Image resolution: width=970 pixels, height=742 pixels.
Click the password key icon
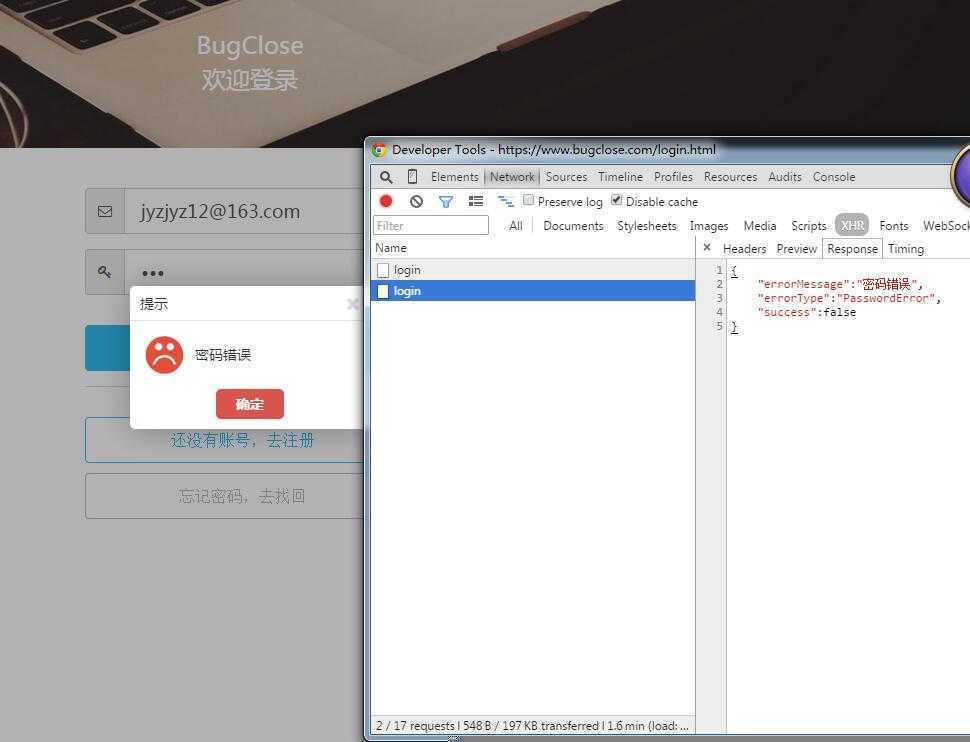pos(105,272)
